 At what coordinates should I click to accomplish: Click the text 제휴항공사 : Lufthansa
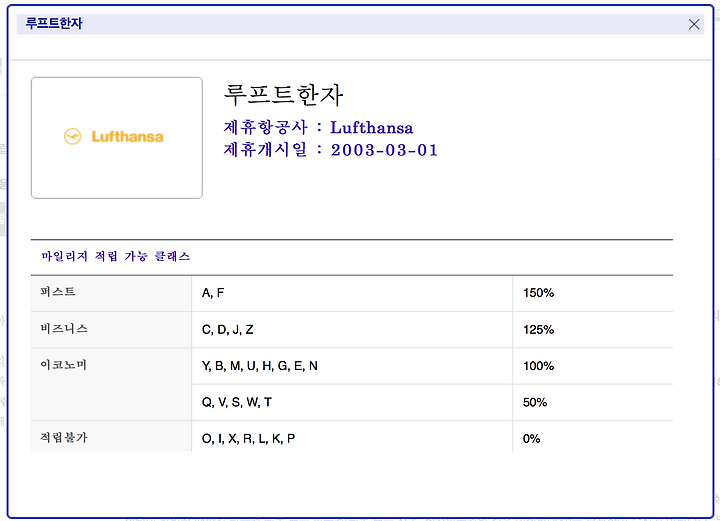pos(318,127)
